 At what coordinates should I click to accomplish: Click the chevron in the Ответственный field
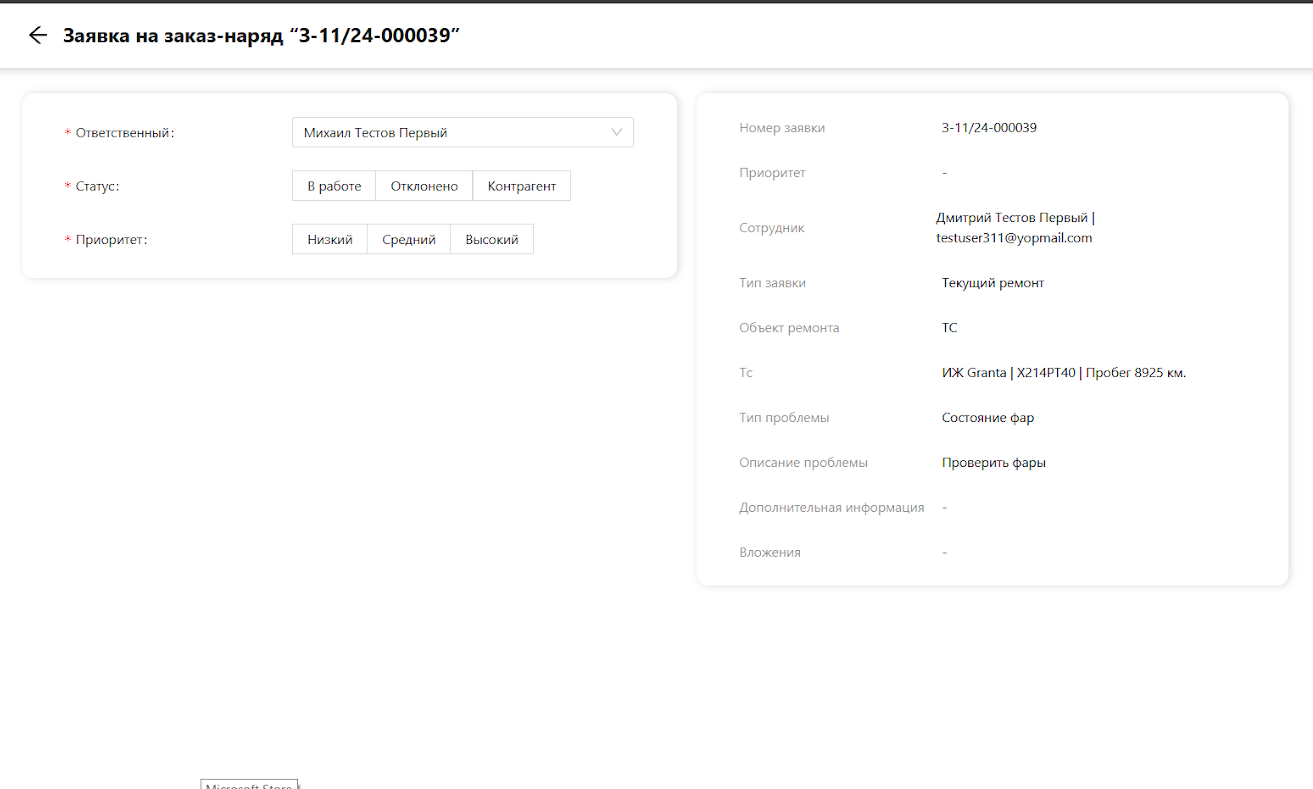click(x=616, y=132)
